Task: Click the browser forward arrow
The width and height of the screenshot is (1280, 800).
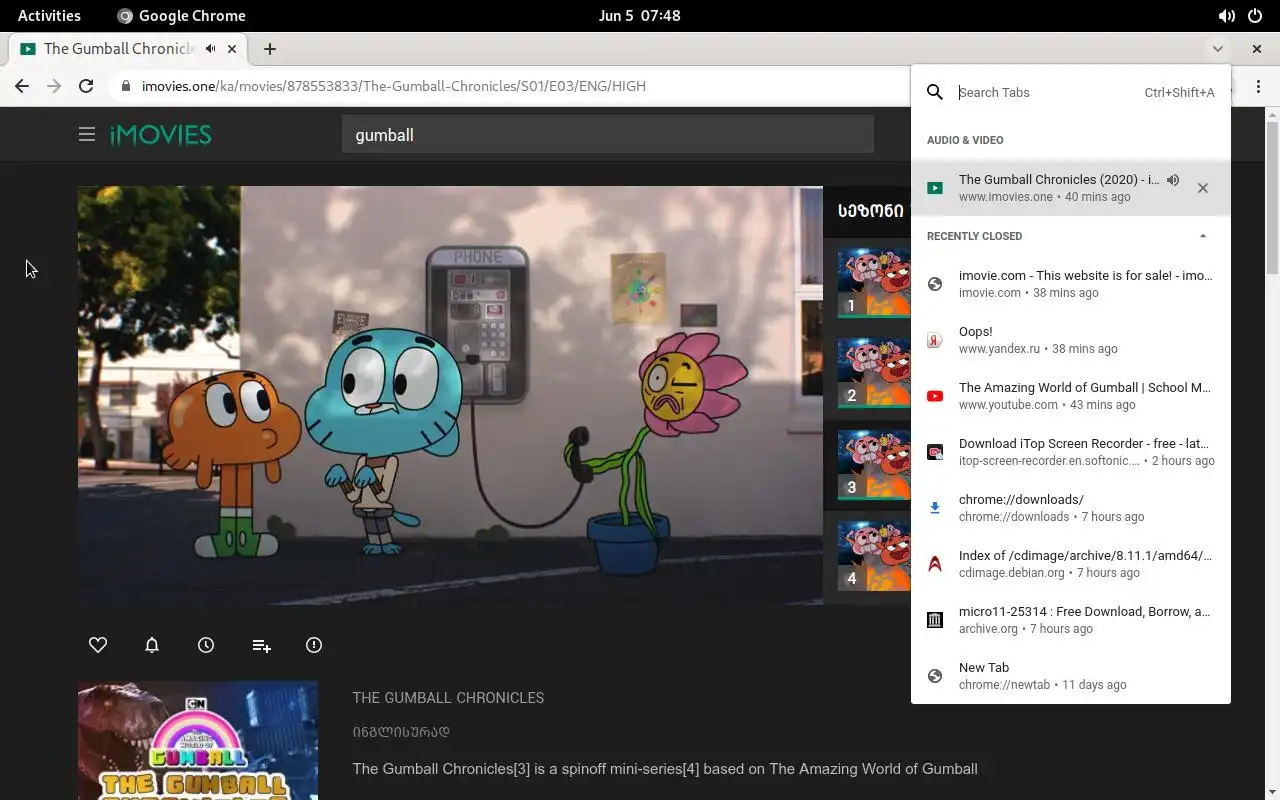Action: [x=54, y=86]
